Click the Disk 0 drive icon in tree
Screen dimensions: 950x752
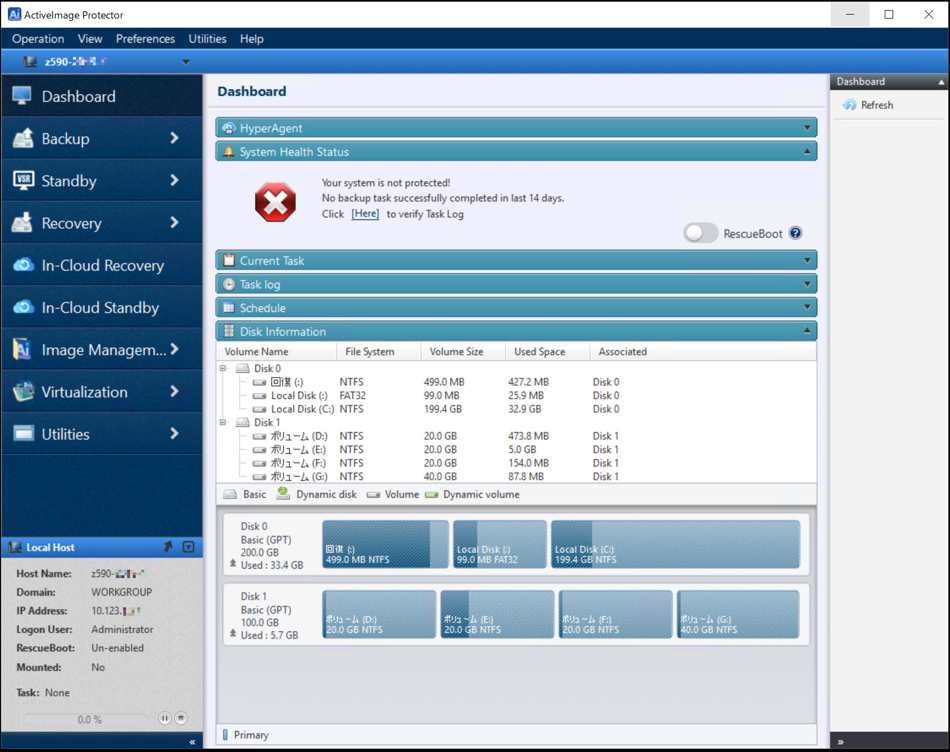[242, 368]
